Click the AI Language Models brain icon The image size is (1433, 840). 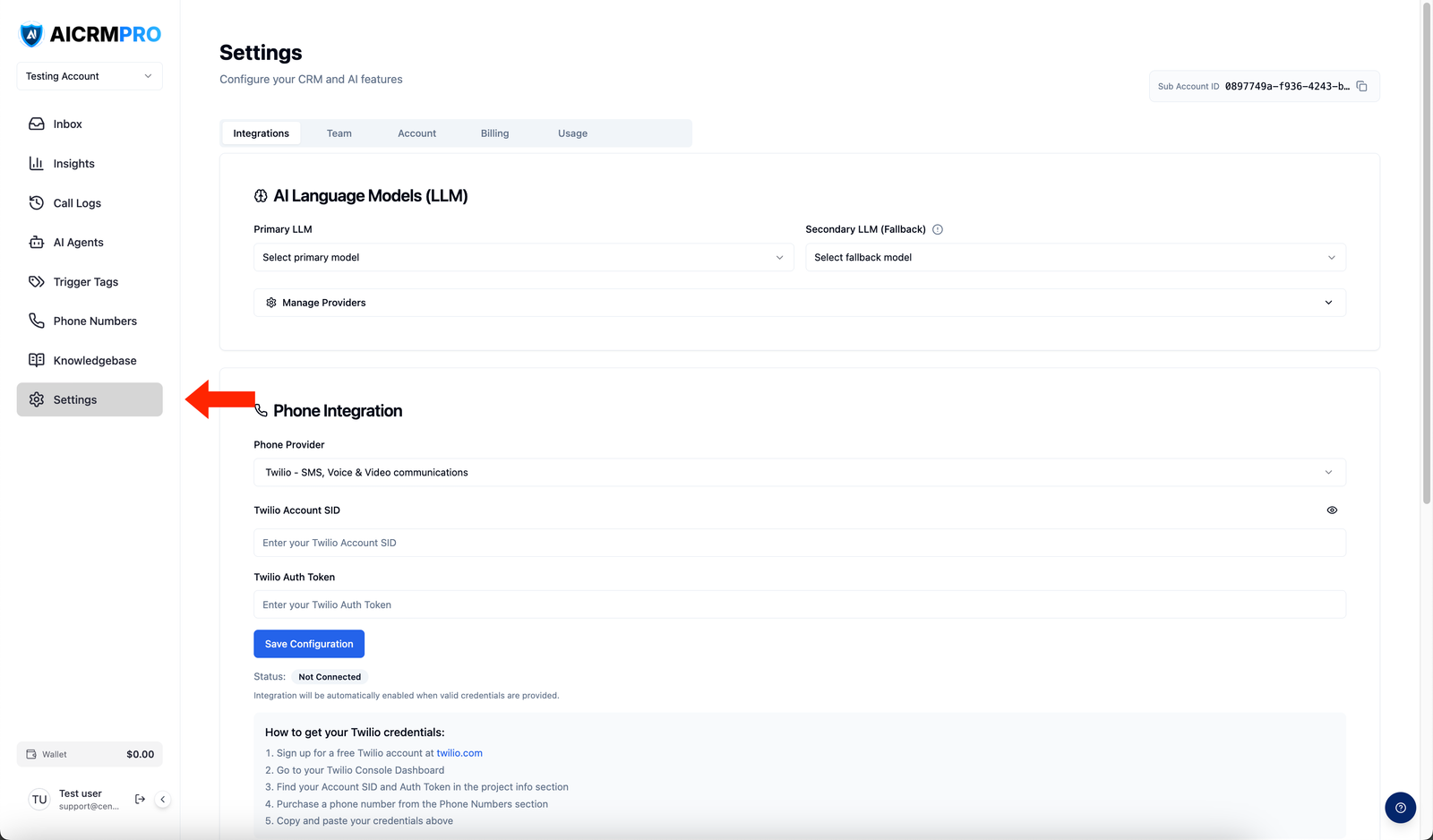261,196
